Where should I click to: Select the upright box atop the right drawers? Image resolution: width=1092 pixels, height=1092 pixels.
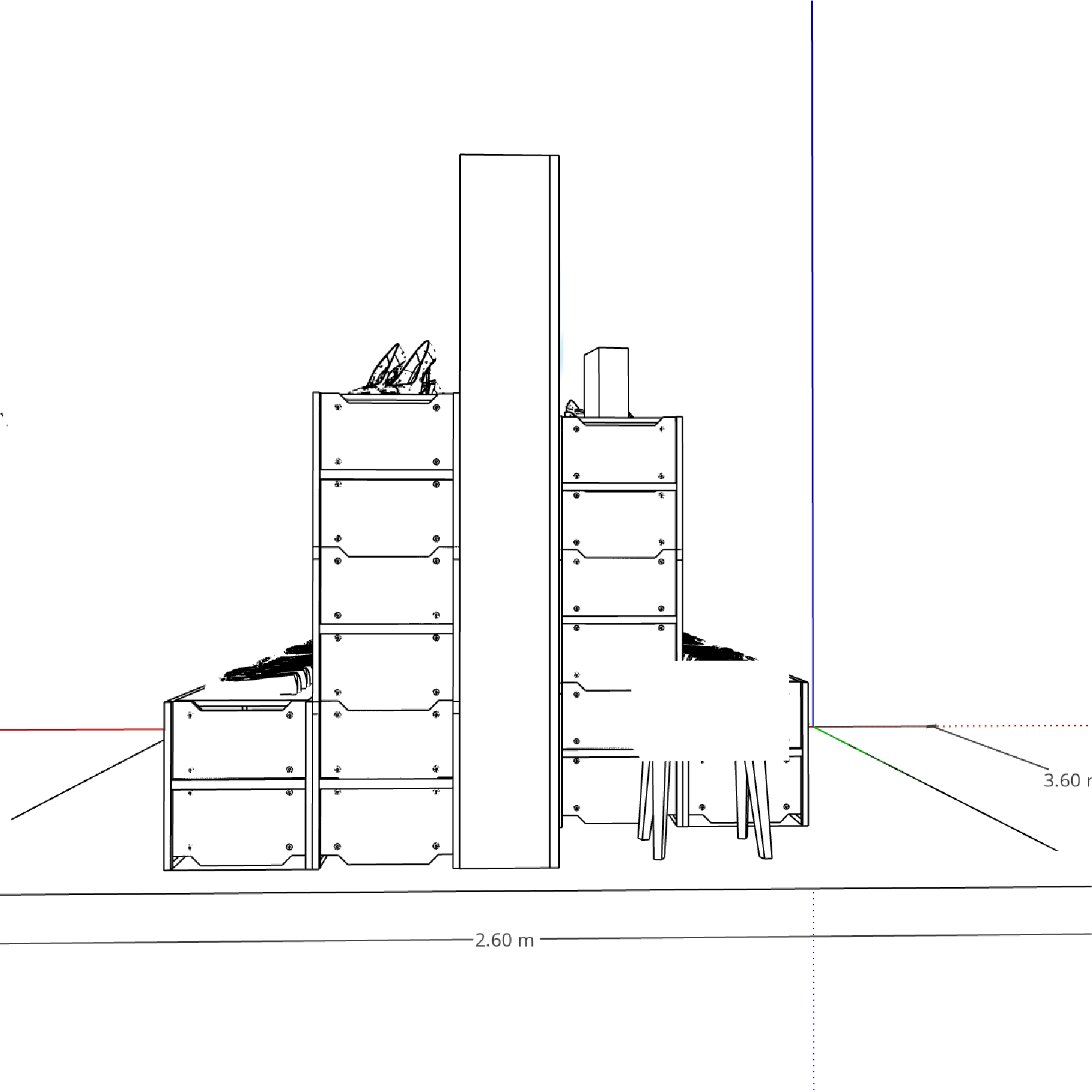click(606, 382)
